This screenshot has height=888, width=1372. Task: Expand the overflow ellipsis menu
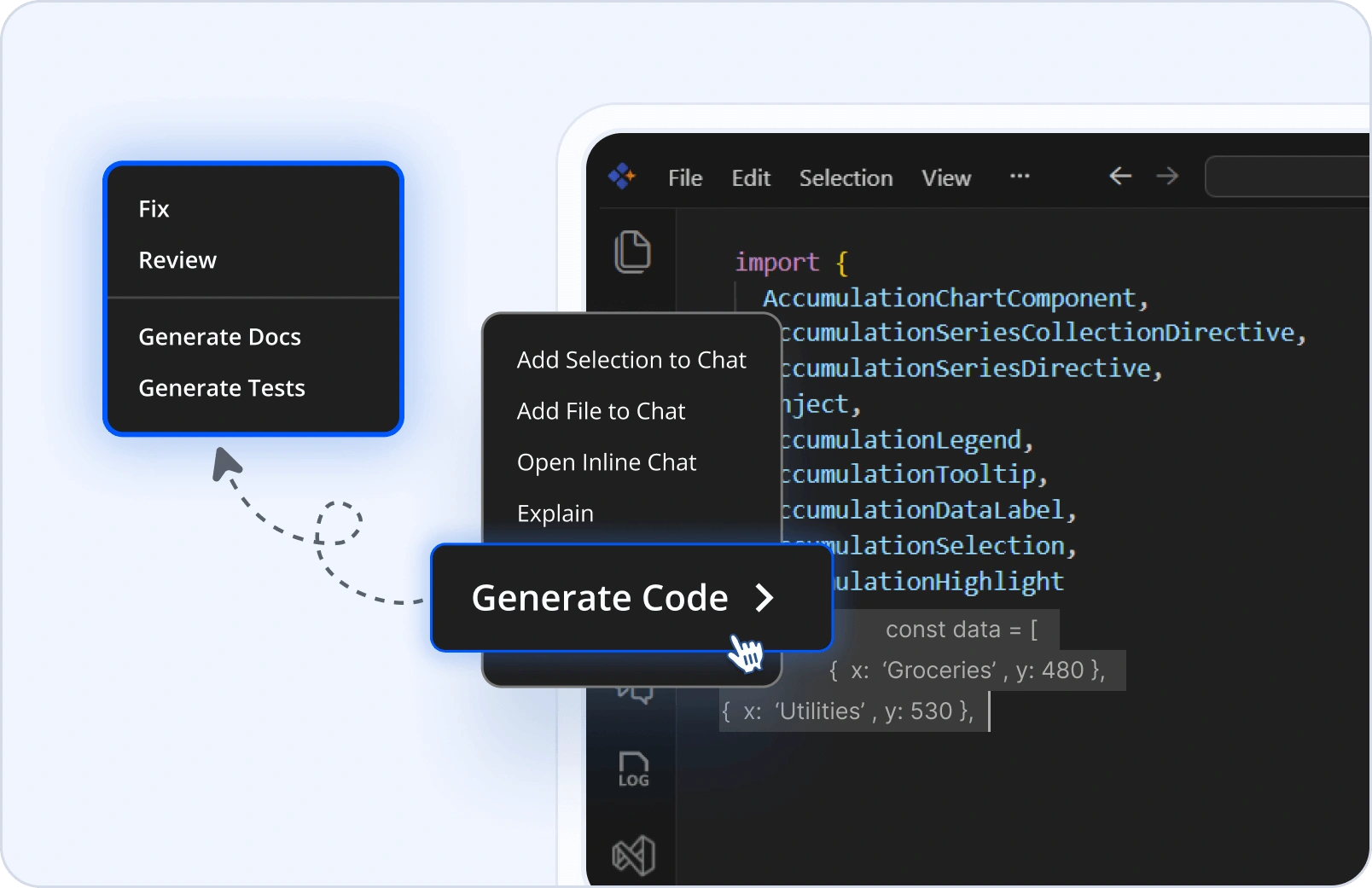point(1019,177)
